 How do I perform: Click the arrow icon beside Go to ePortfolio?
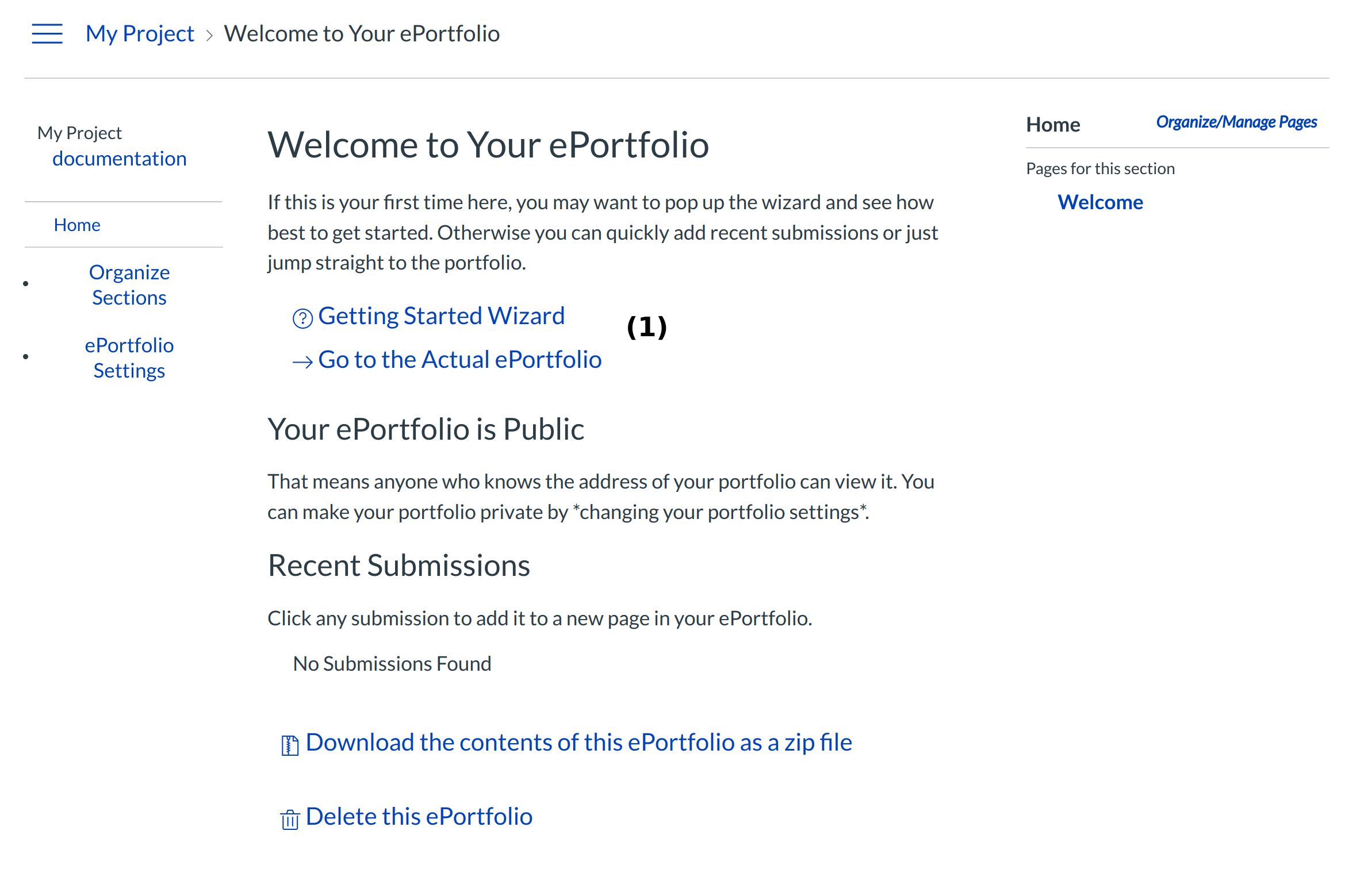302,362
